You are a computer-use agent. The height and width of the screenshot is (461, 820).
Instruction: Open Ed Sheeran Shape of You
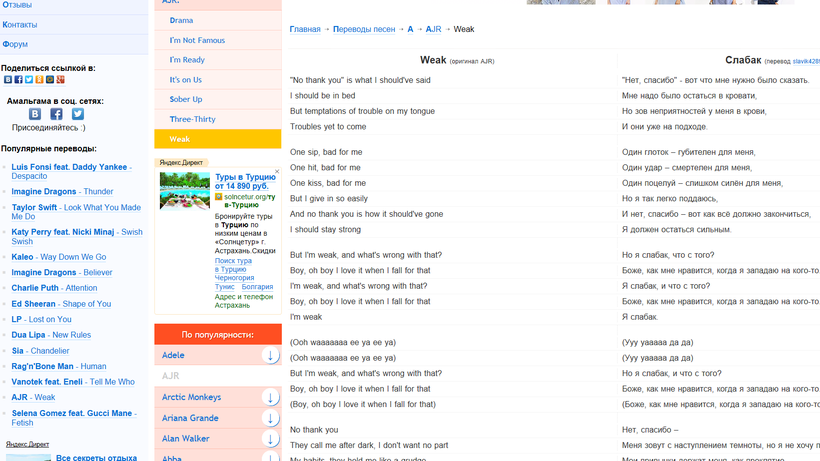(x=61, y=304)
